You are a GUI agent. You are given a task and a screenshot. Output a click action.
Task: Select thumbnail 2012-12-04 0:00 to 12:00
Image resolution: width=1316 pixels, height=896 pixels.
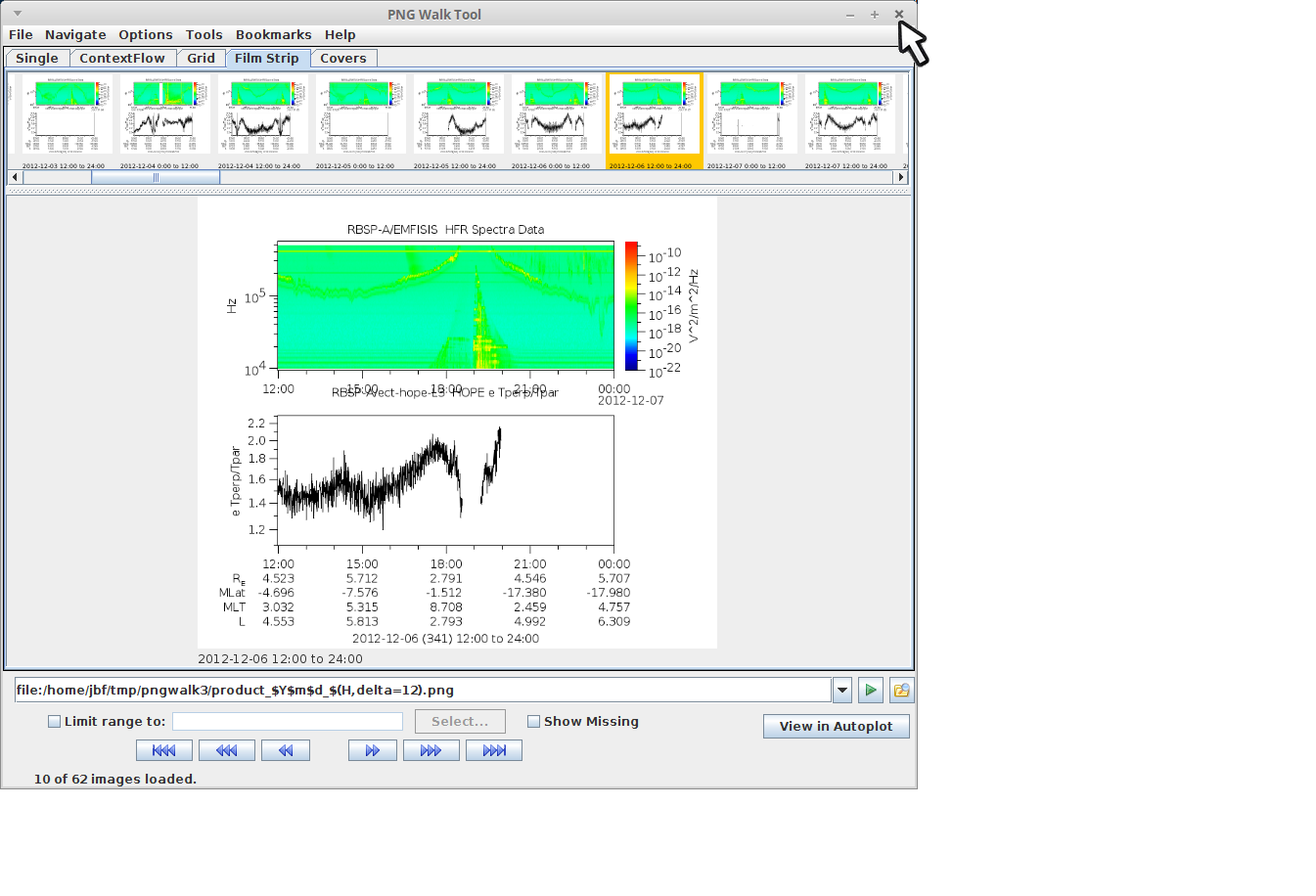click(165, 115)
